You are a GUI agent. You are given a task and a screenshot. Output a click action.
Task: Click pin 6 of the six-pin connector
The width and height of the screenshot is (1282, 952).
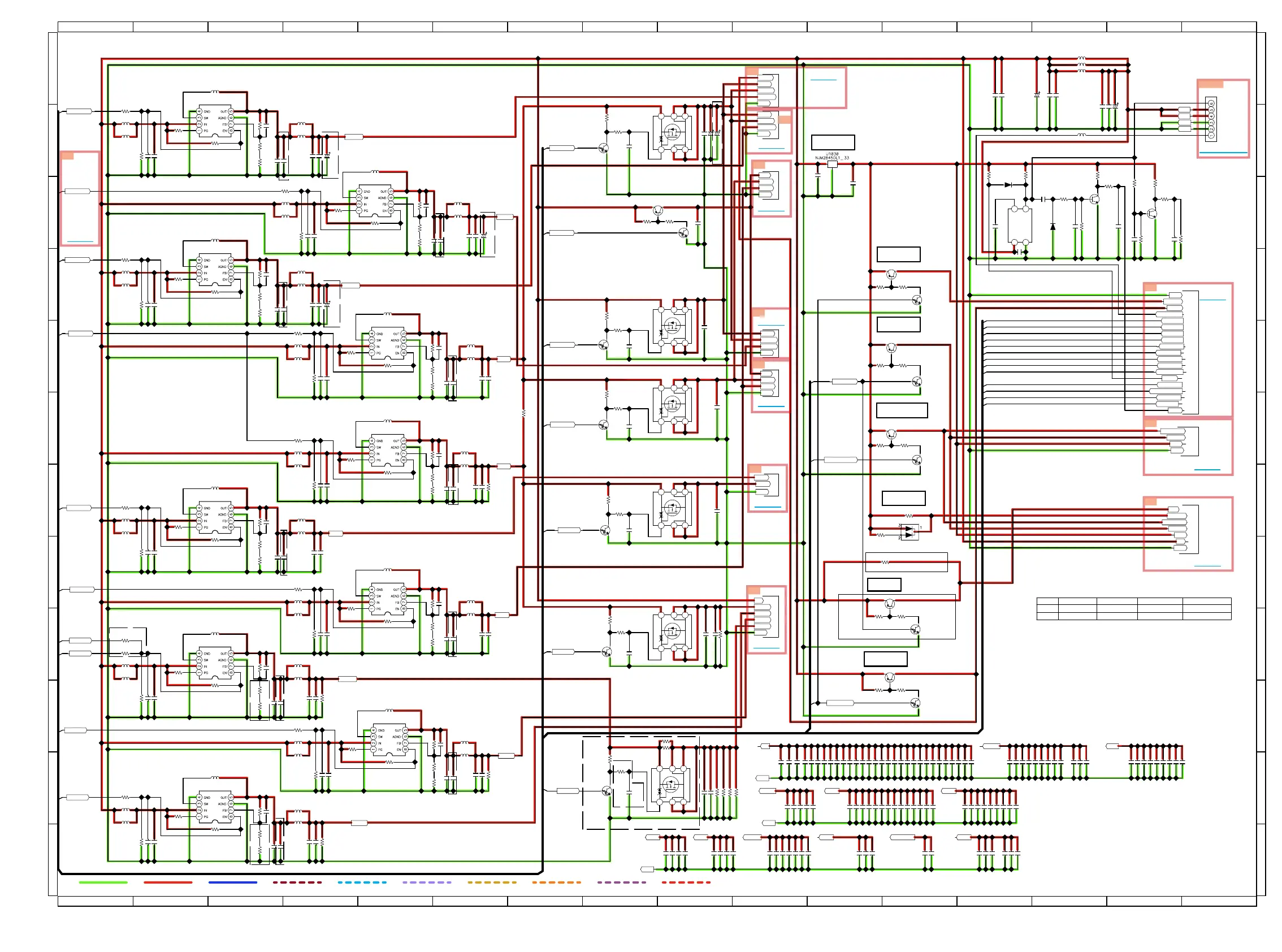pos(1211,103)
